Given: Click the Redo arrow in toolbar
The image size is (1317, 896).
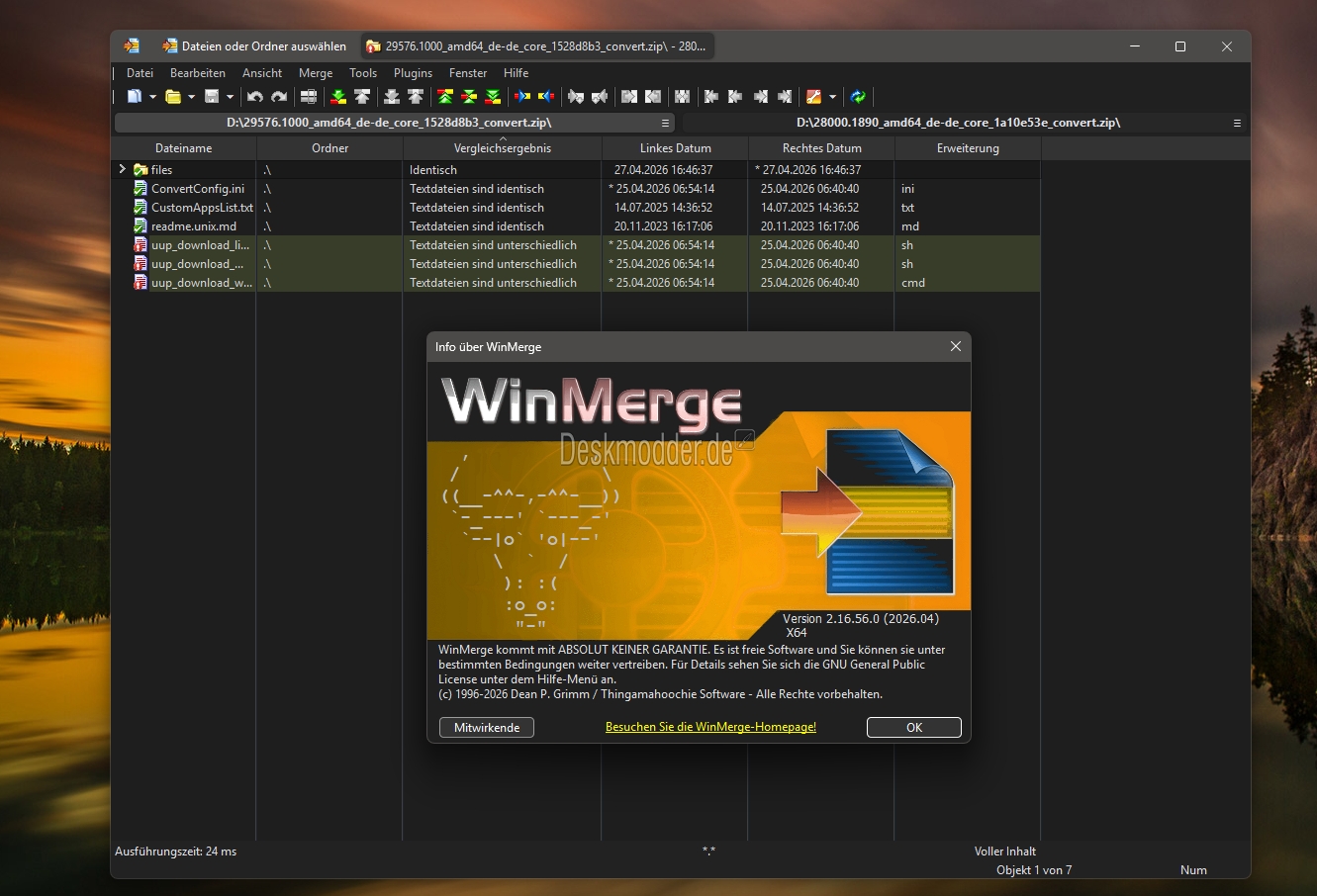Looking at the screenshot, I should [279, 97].
